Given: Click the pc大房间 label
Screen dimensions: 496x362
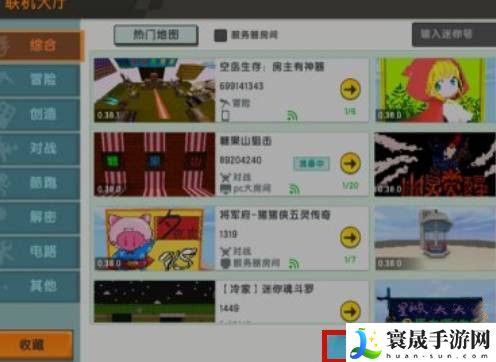Looking at the screenshot, I should pos(252,189).
